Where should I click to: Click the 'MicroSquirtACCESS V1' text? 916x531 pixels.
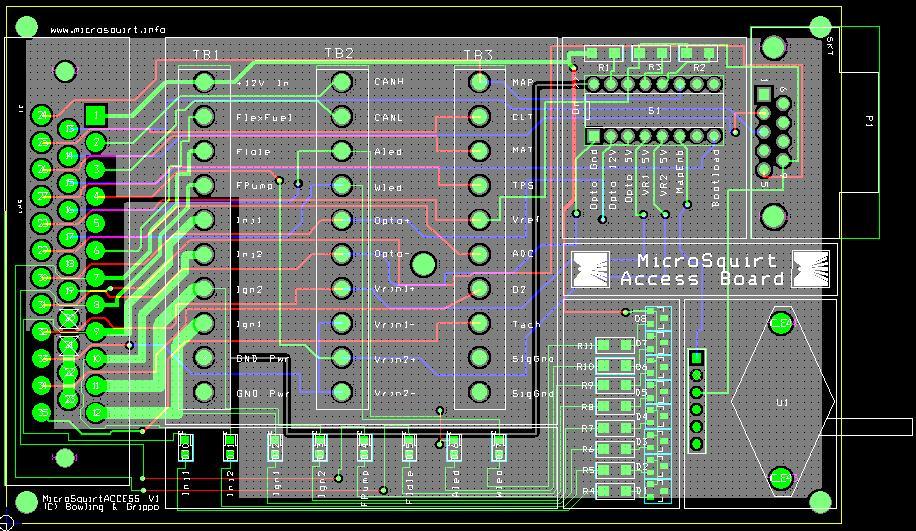pyautogui.click(x=100, y=499)
